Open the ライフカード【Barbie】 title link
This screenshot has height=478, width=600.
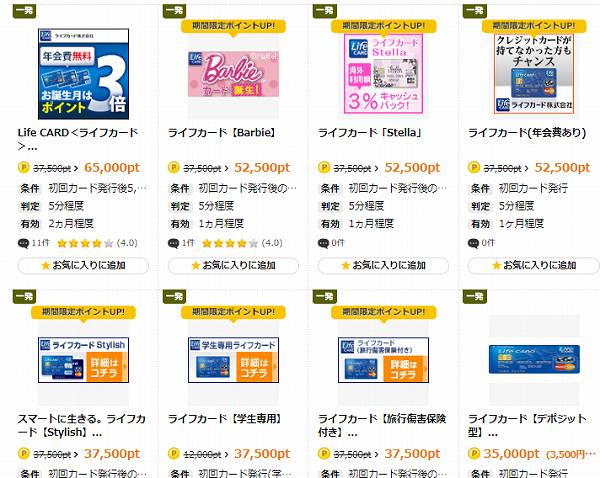click(x=222, y=133)
